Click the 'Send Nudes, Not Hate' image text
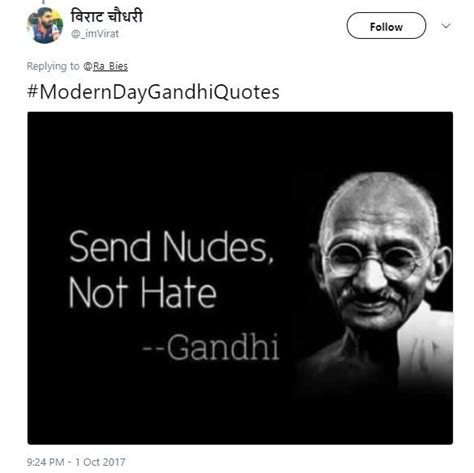The image size is (474, 473). click(171, 269)
